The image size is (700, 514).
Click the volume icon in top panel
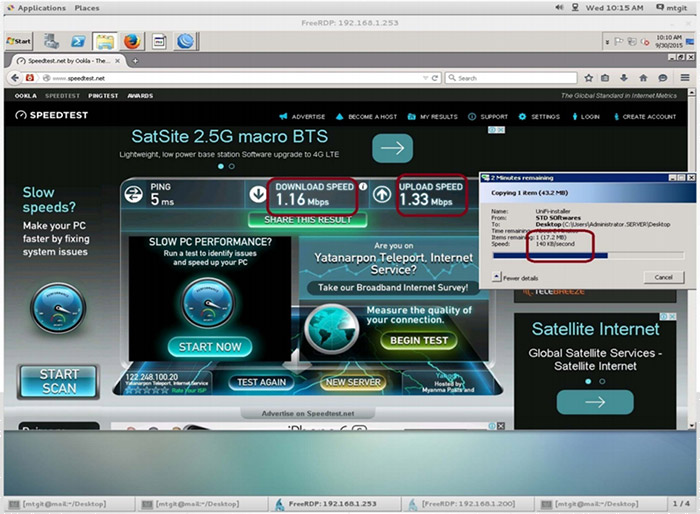pos(559,8)
